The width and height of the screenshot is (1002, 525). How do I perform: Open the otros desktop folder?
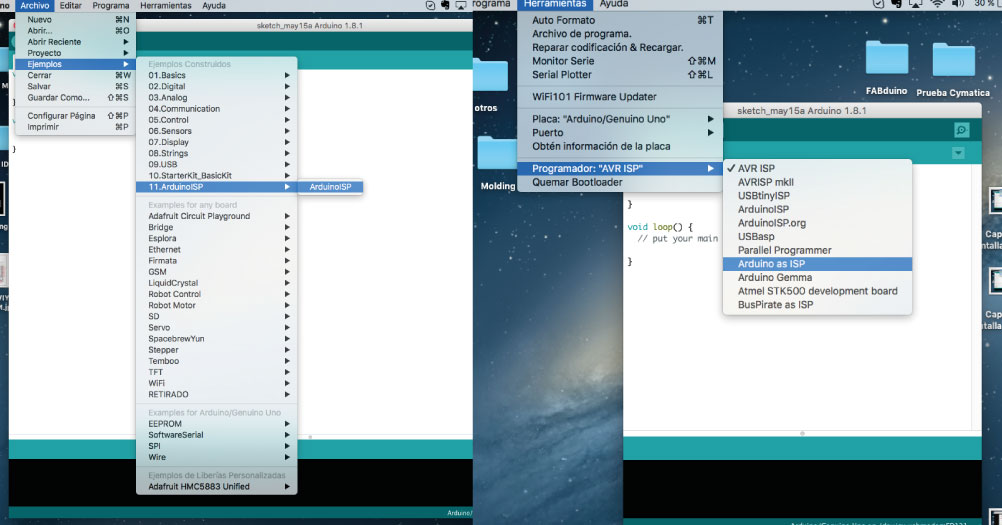coord(491,86)
